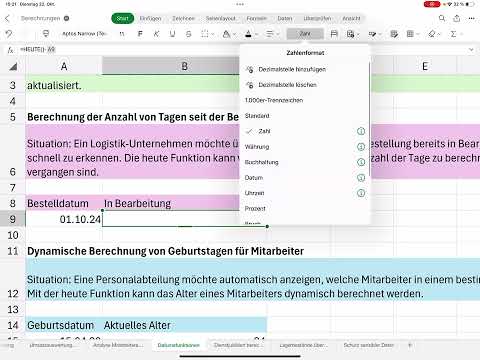
Task: Select the Start ribbon tab
Action: 122,18
